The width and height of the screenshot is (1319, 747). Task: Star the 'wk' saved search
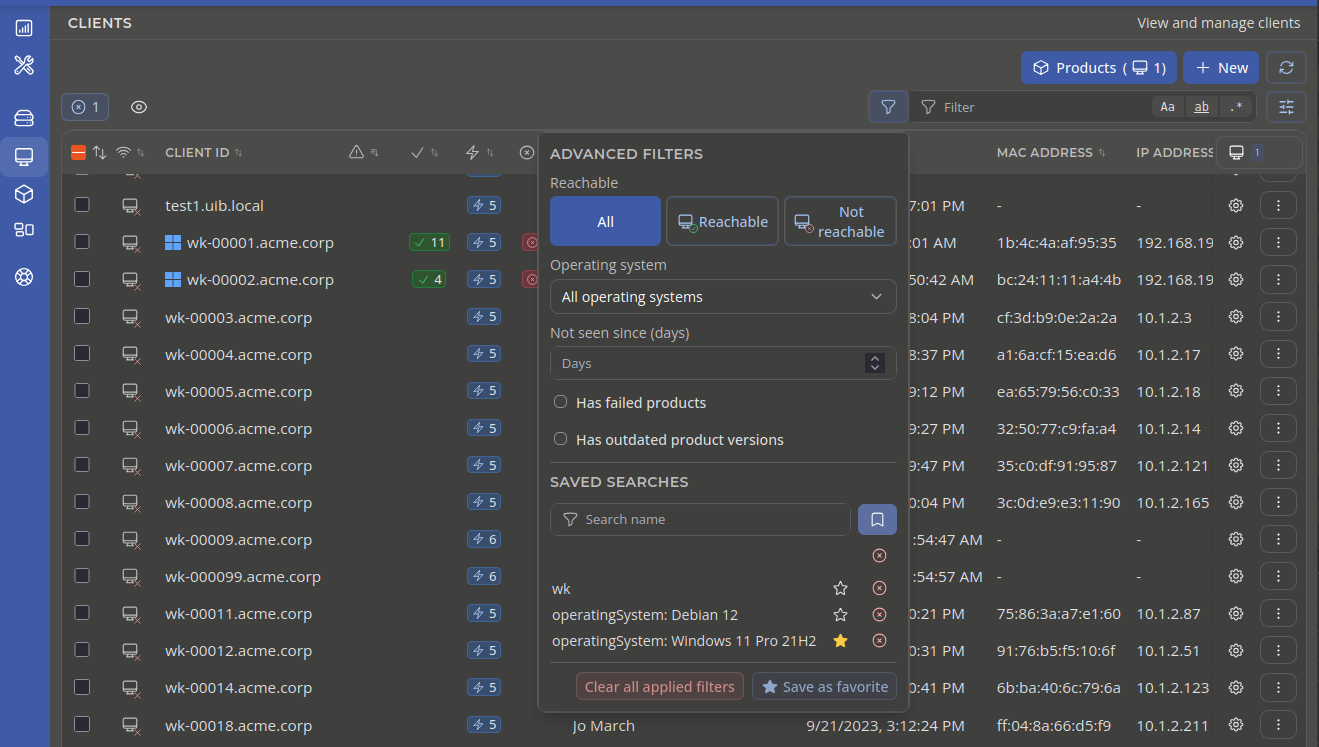(841, 589)
